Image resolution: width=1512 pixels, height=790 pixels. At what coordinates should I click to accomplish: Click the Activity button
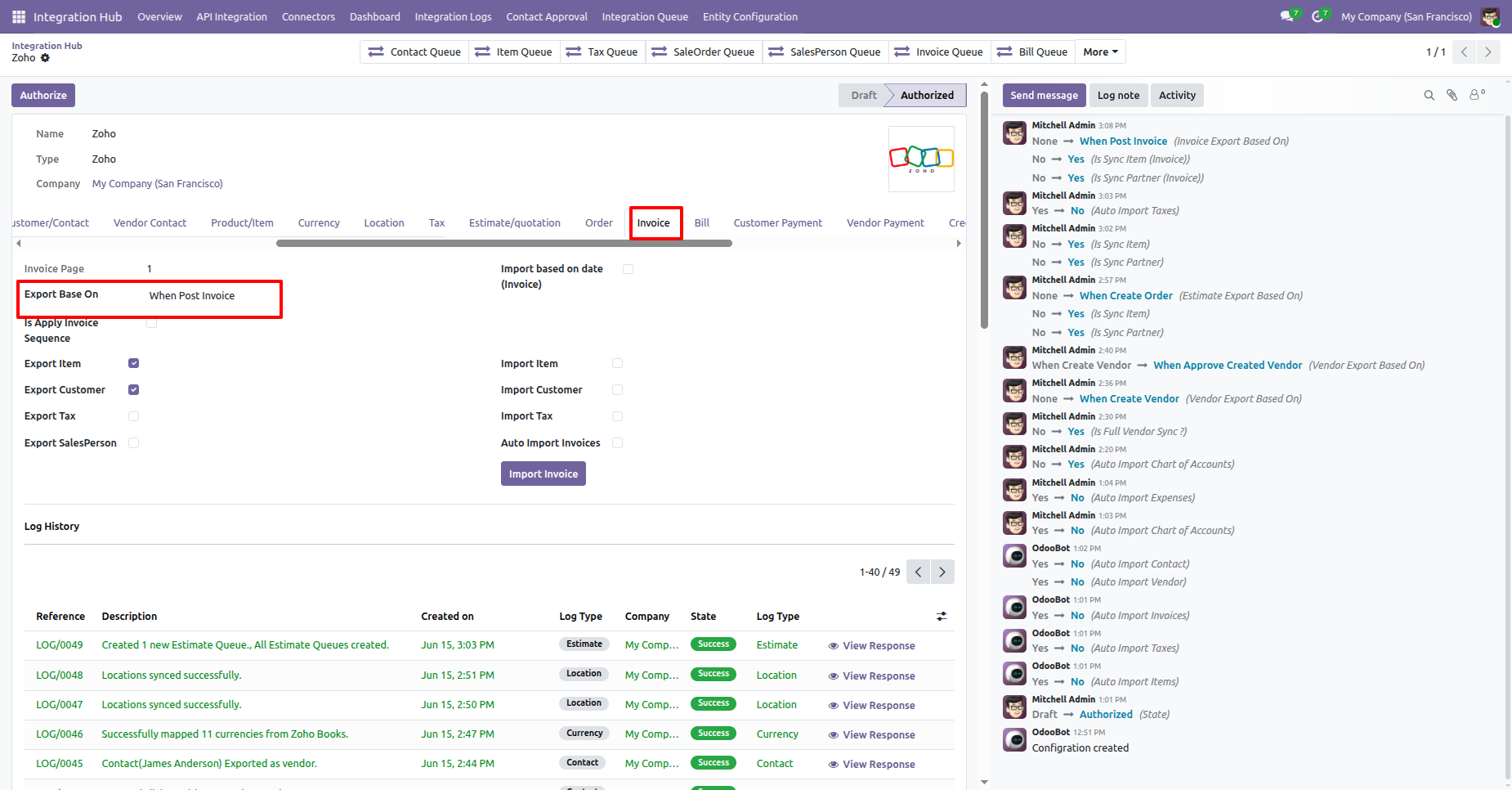(x=1177, y=96)
